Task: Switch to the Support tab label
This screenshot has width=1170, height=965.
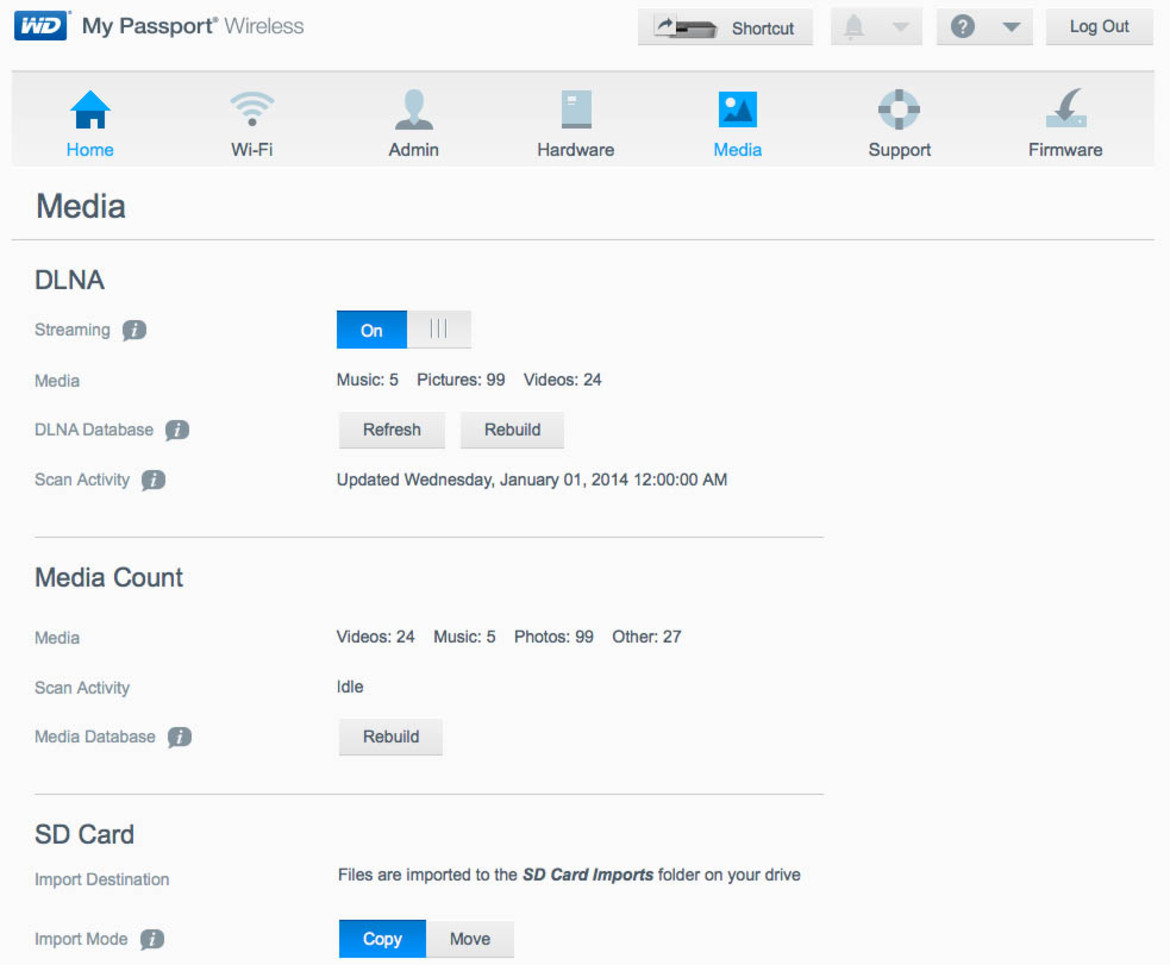Action: point(899,150)
